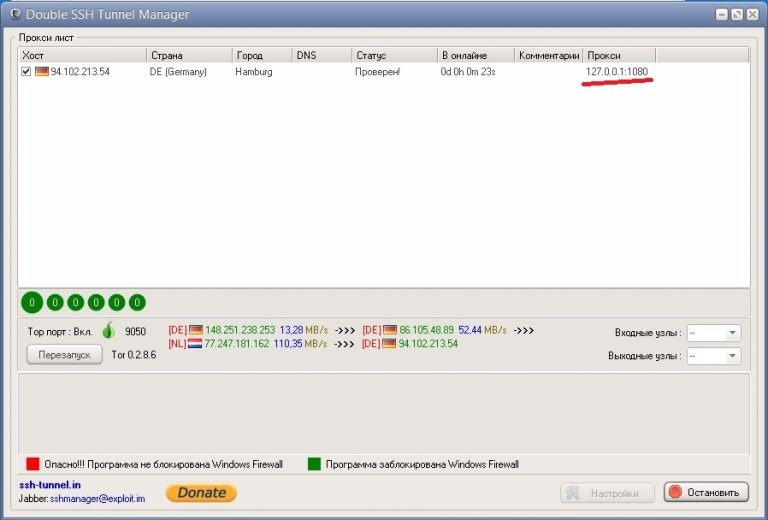Click the app icon in title bar
This screenshot has height=520, width=768.
(x=13, y=15)
